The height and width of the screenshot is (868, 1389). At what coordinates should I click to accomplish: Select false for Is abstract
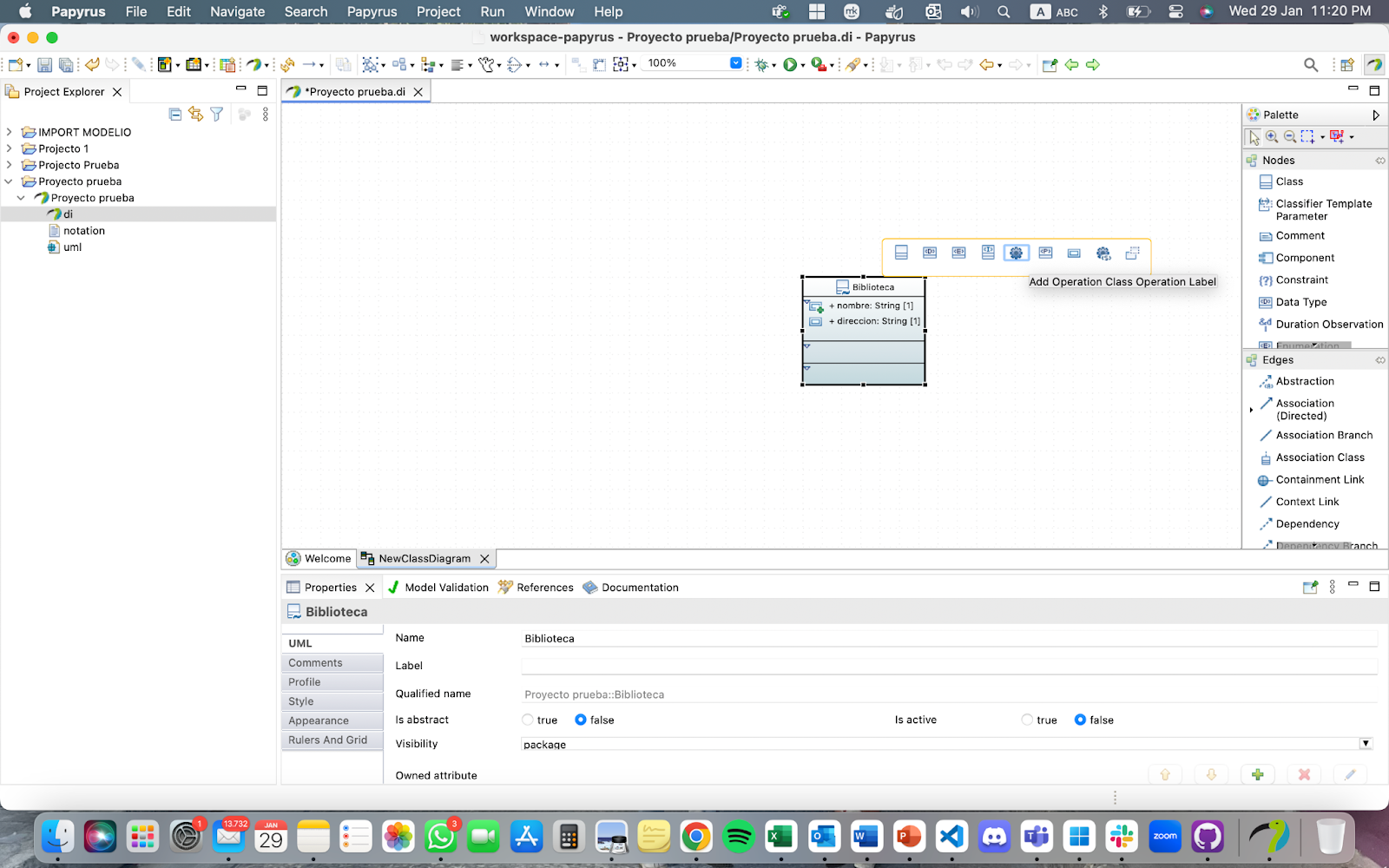[581, 720]
